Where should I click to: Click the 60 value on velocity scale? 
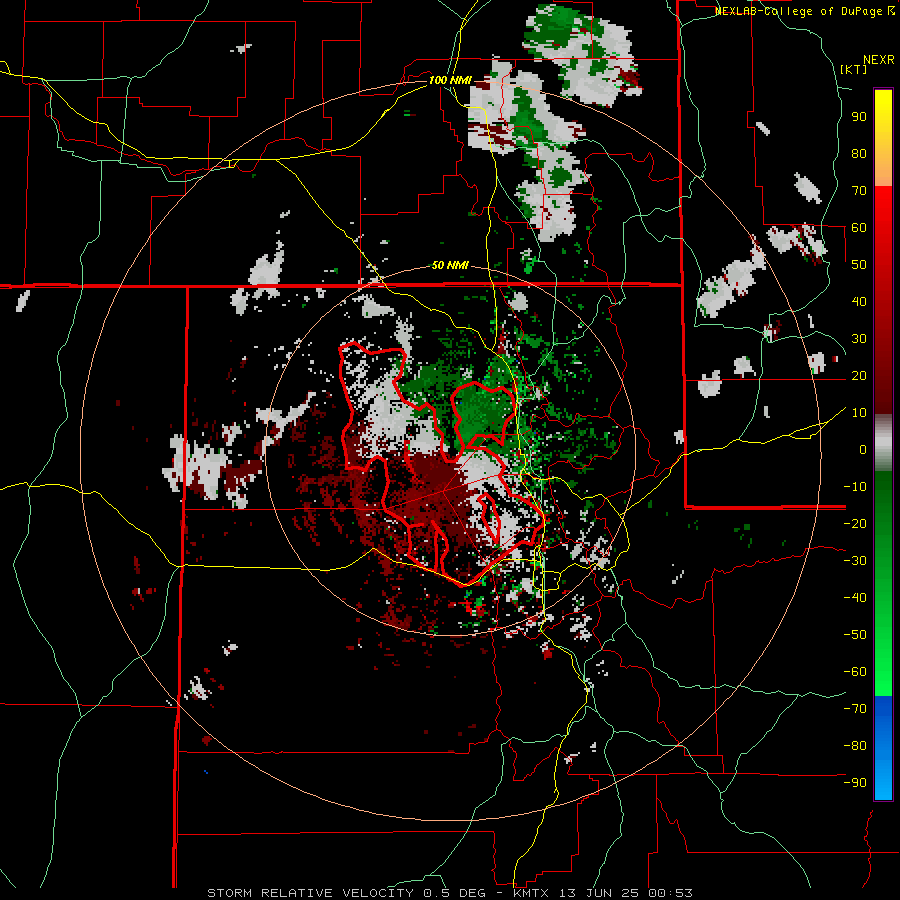click(x=859, y=228)
